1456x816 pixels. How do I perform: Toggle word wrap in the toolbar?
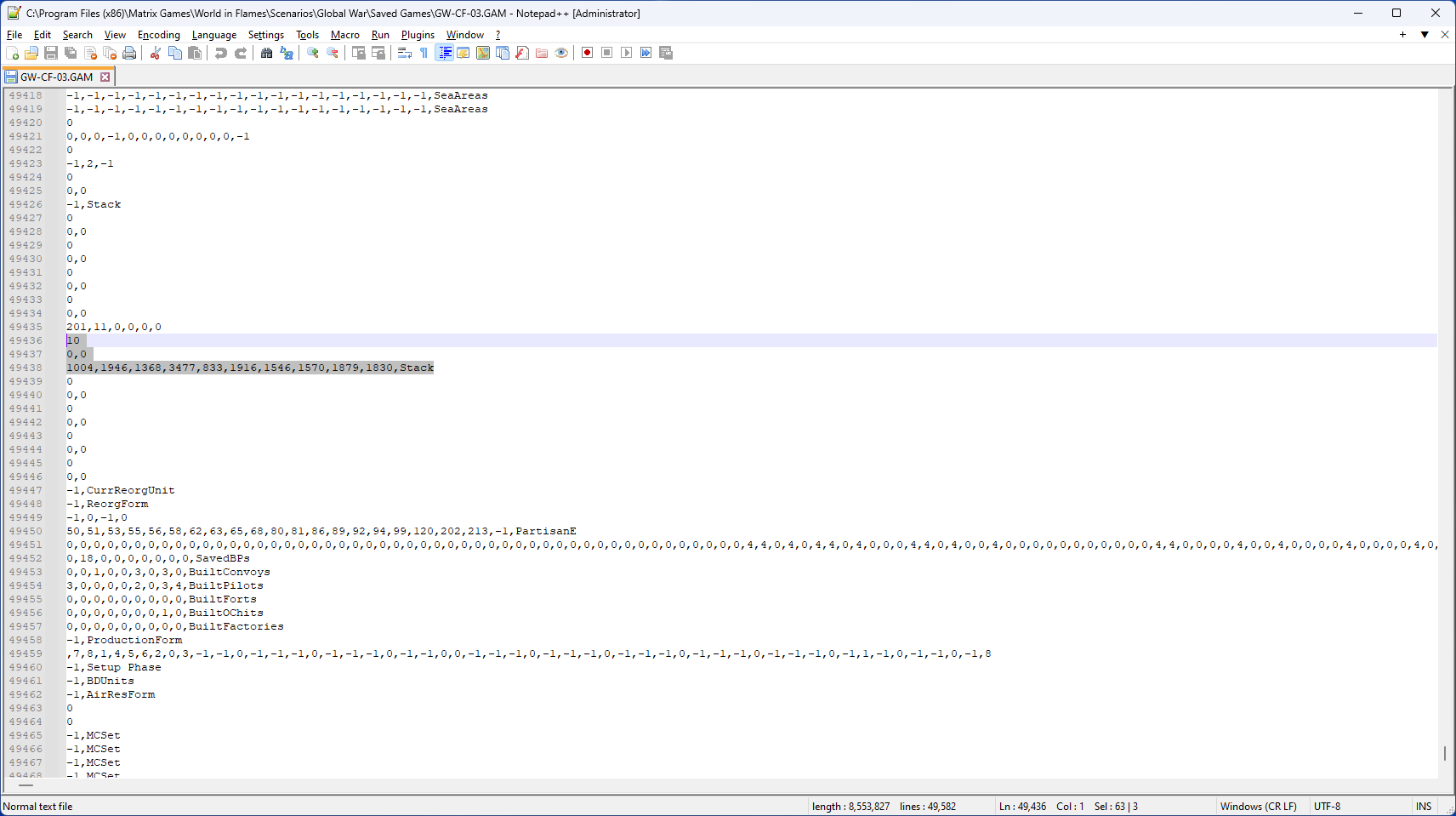tap(402, 53)
